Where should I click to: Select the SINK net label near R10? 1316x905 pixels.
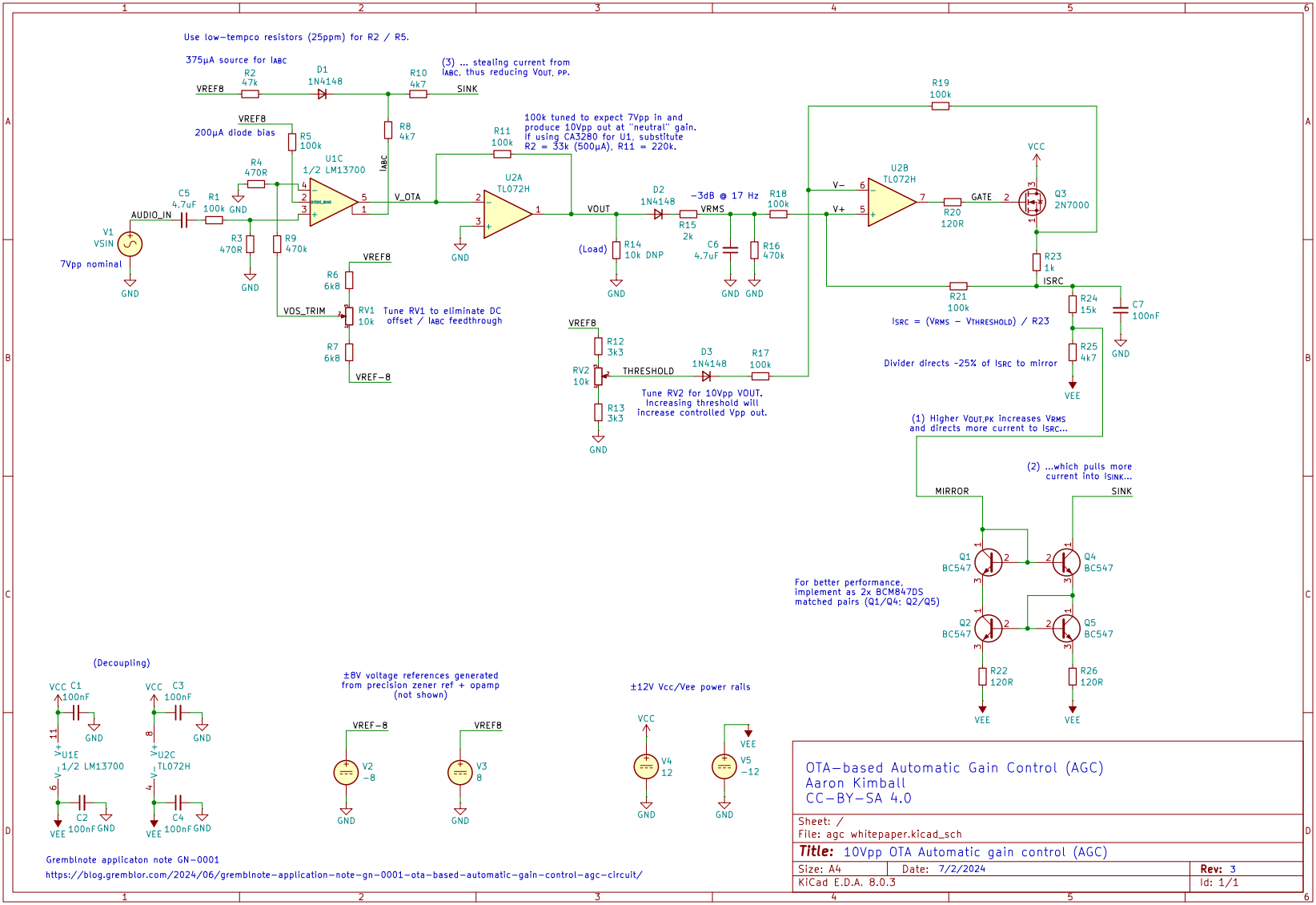click(x=467, y=89)
